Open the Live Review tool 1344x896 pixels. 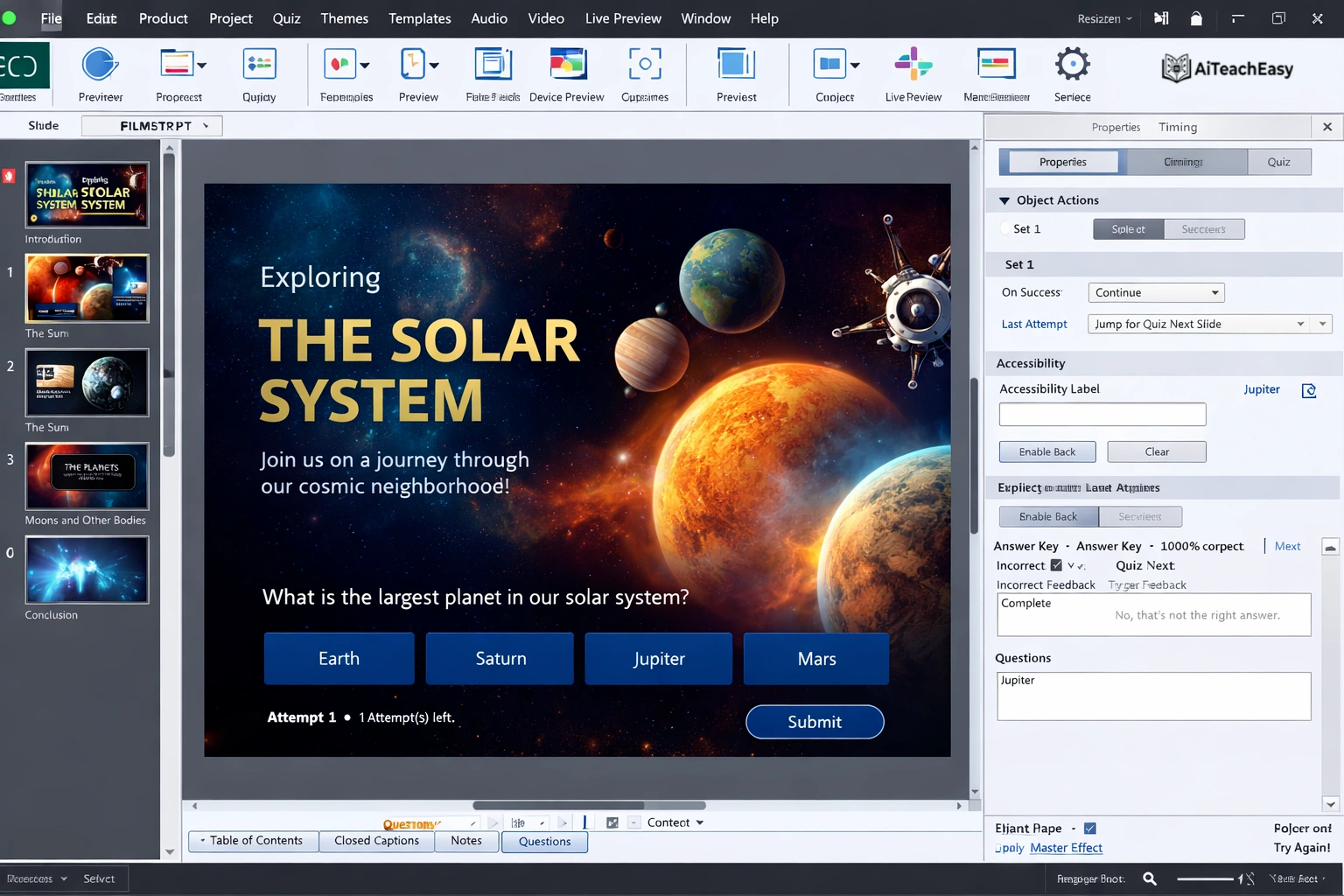click(x=913, y=66)
